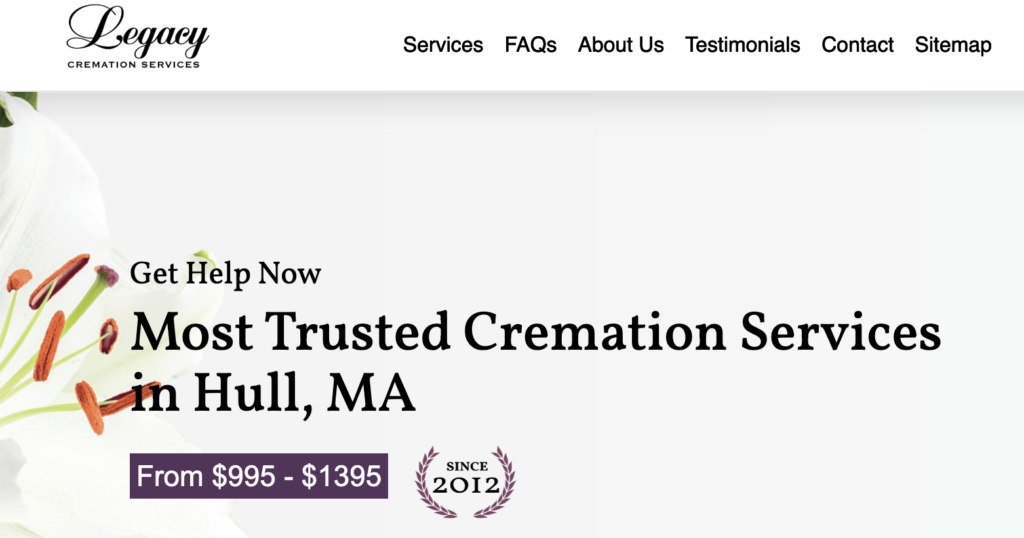Image resolution: width=1024 pixels, height=538 pixels.
Task: Click the Since 2012 laurel wreath badge
Action: click(x=466, y=482)
